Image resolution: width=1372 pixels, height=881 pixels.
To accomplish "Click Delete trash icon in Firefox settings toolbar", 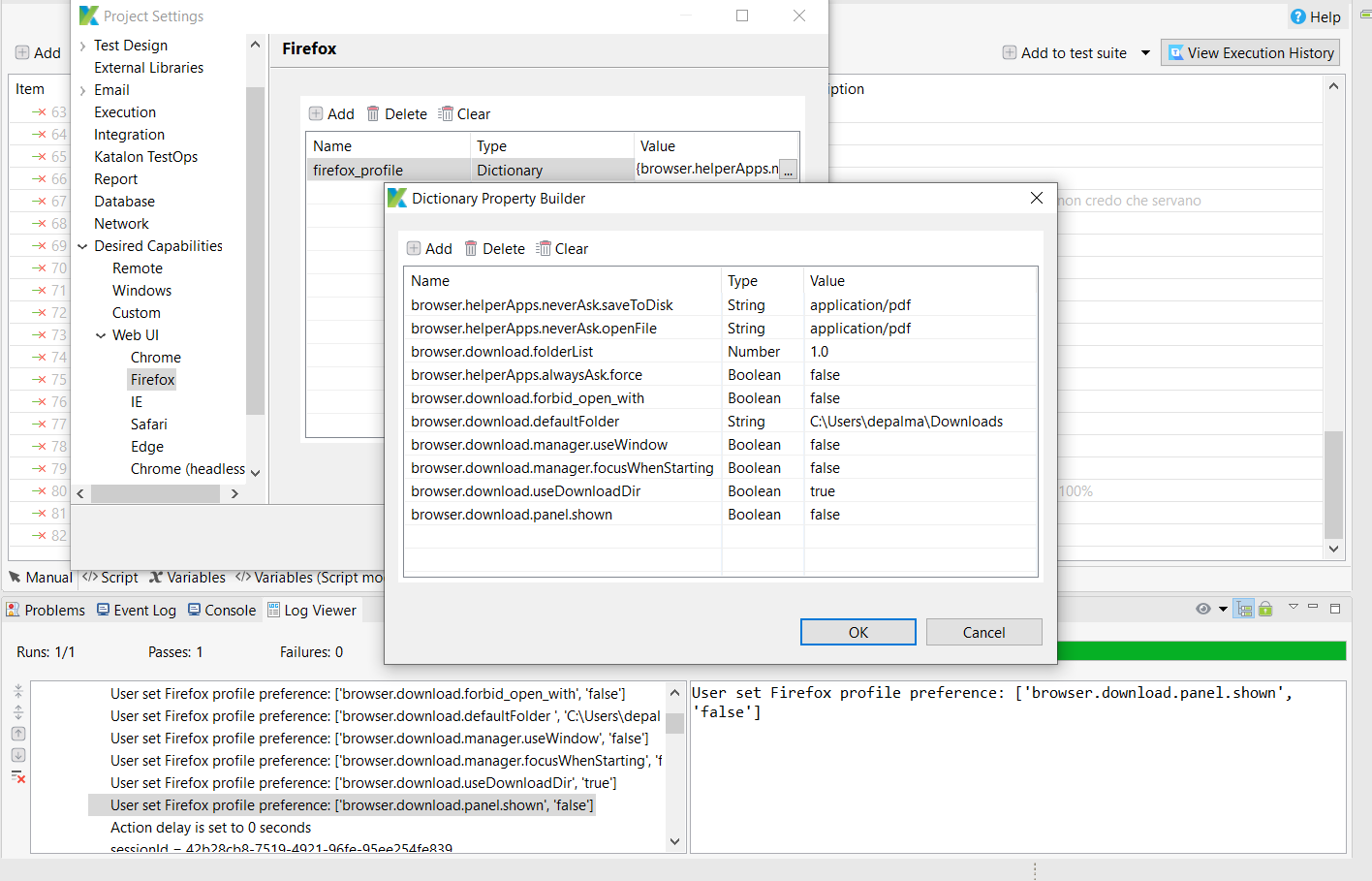I will pos(373,114).
